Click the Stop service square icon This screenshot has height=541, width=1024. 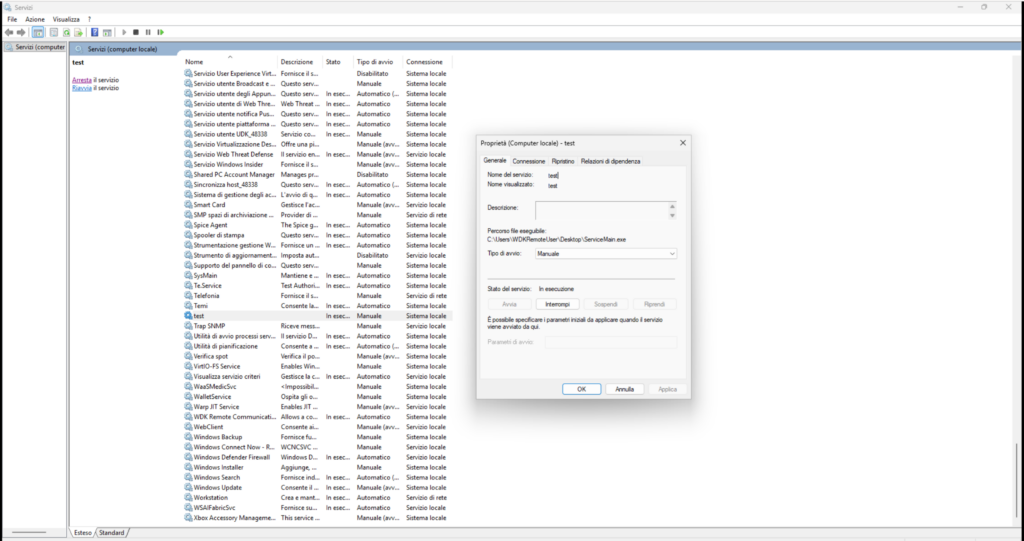click(x=136, y=32)
